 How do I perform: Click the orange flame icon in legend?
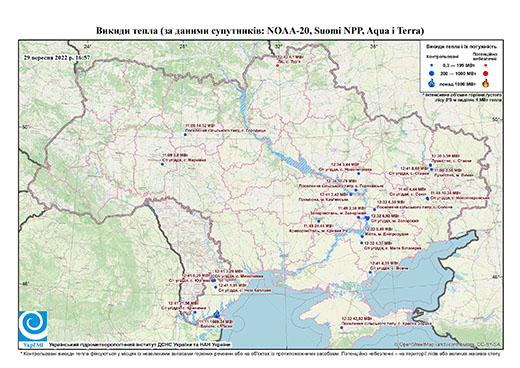(486, 83)
